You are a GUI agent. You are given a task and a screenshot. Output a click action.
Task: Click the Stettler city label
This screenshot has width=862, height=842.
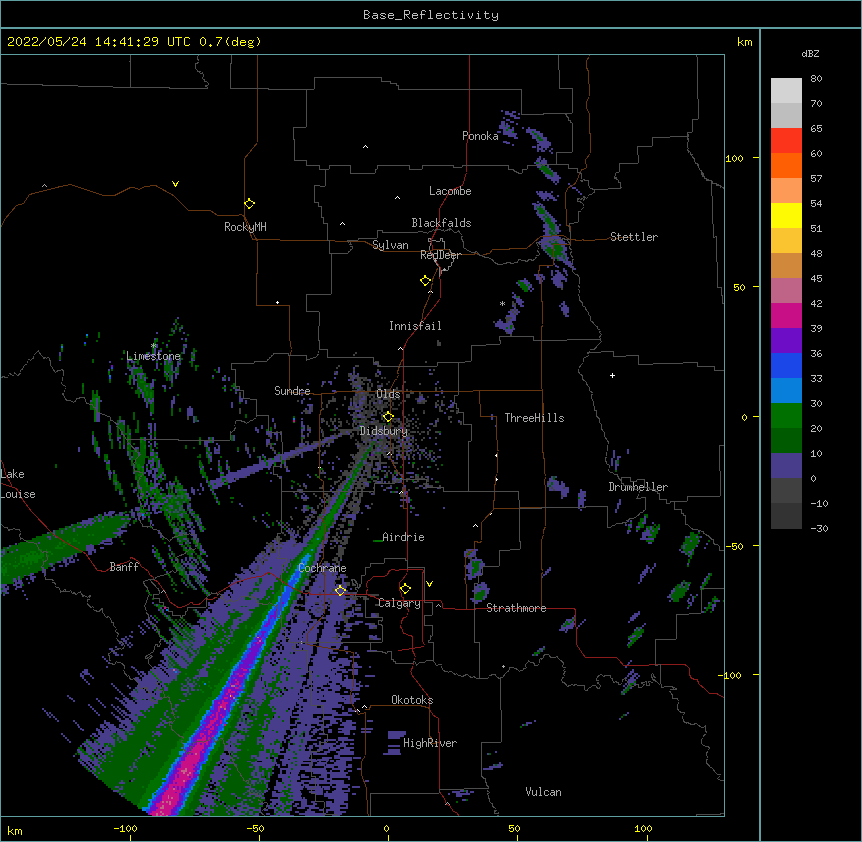(634, 237)
